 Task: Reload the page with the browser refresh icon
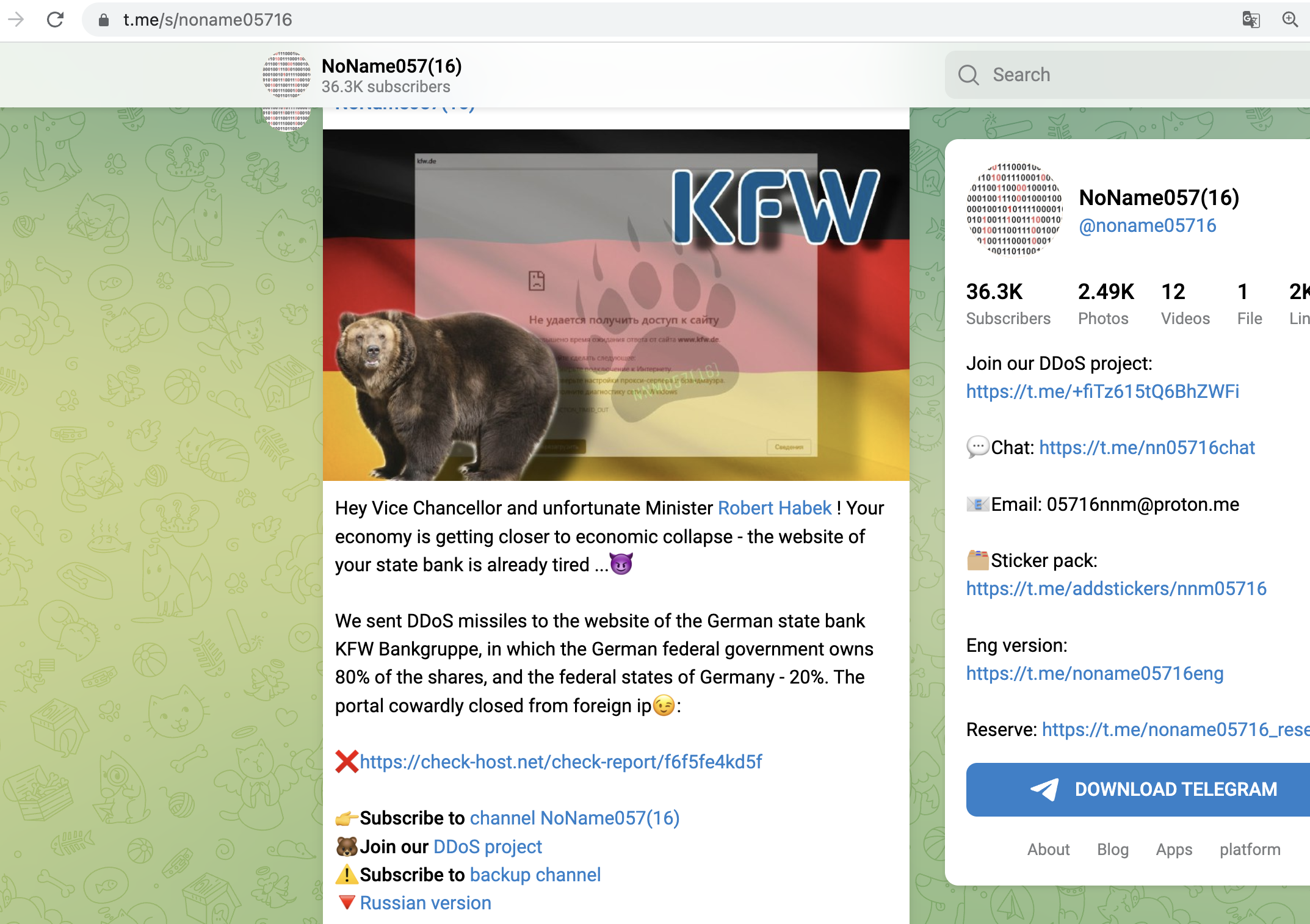[55, 20]
